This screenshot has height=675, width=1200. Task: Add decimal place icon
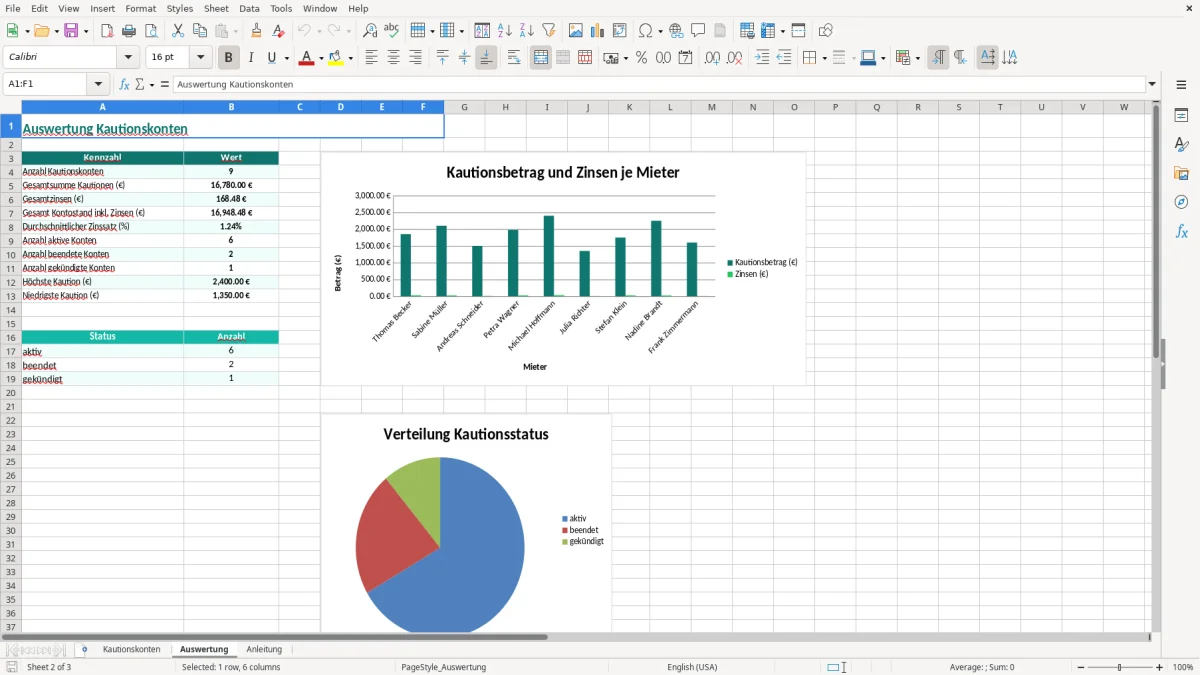[712, 58]
